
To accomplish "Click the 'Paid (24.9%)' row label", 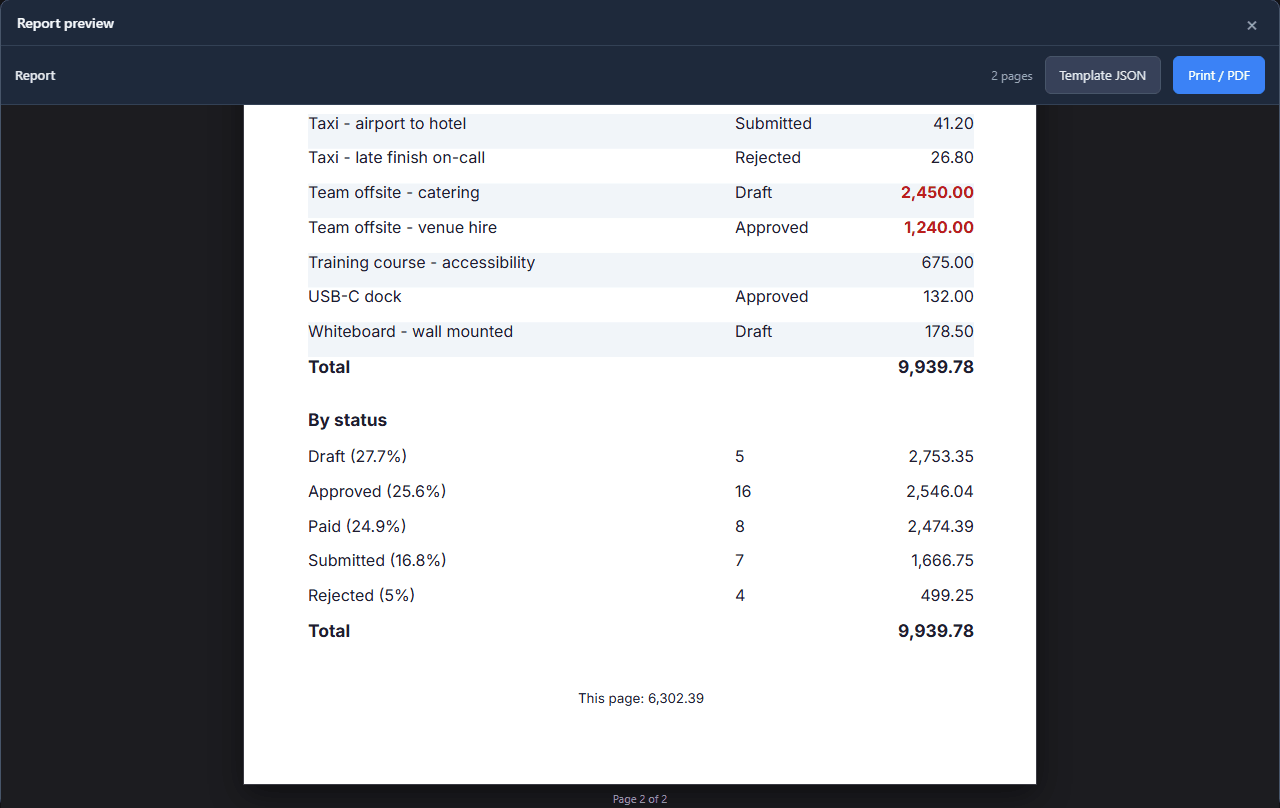I will [x=357, y=526].
